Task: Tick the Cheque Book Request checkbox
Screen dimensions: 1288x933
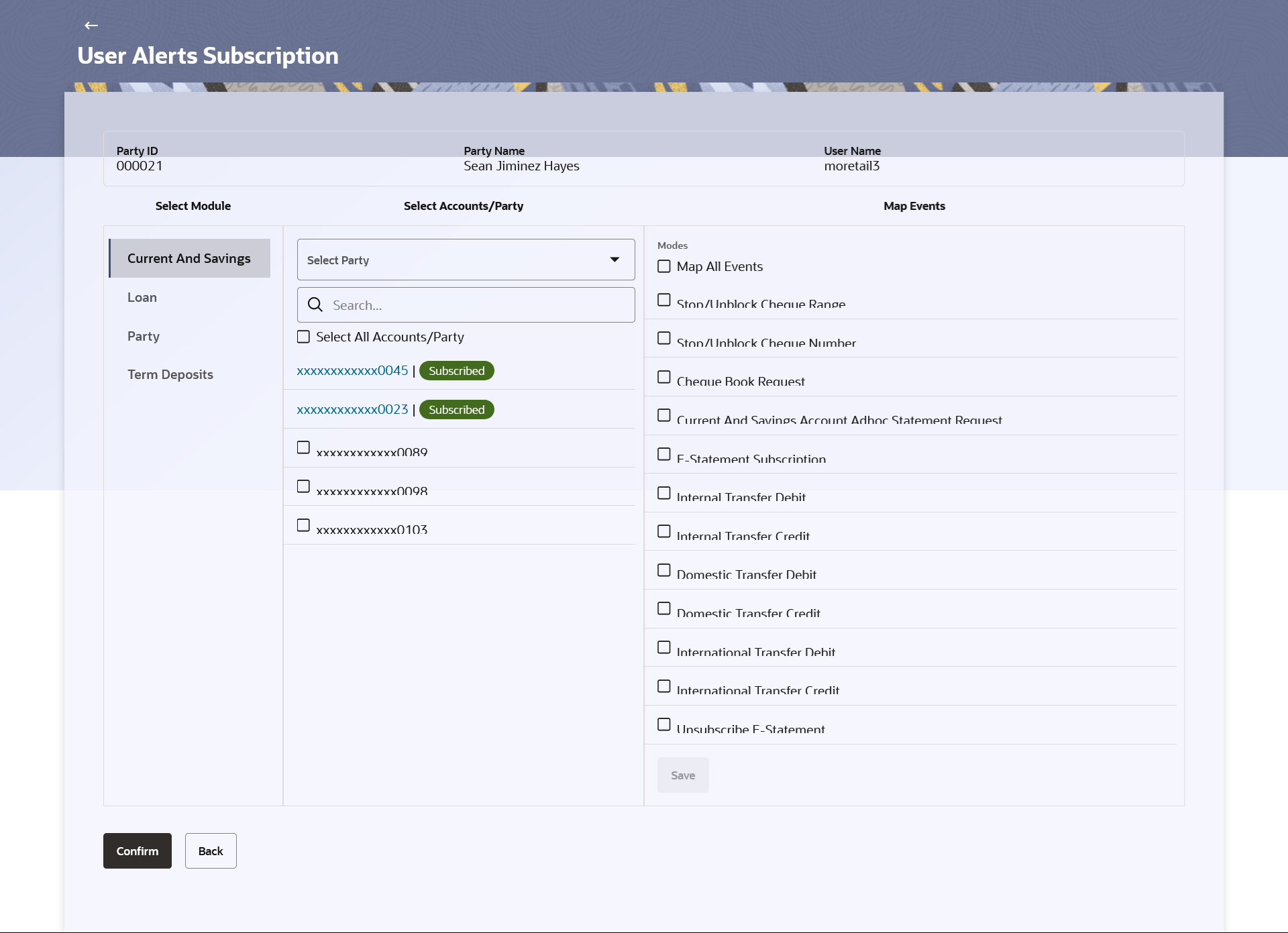Action: coord(664,377)
